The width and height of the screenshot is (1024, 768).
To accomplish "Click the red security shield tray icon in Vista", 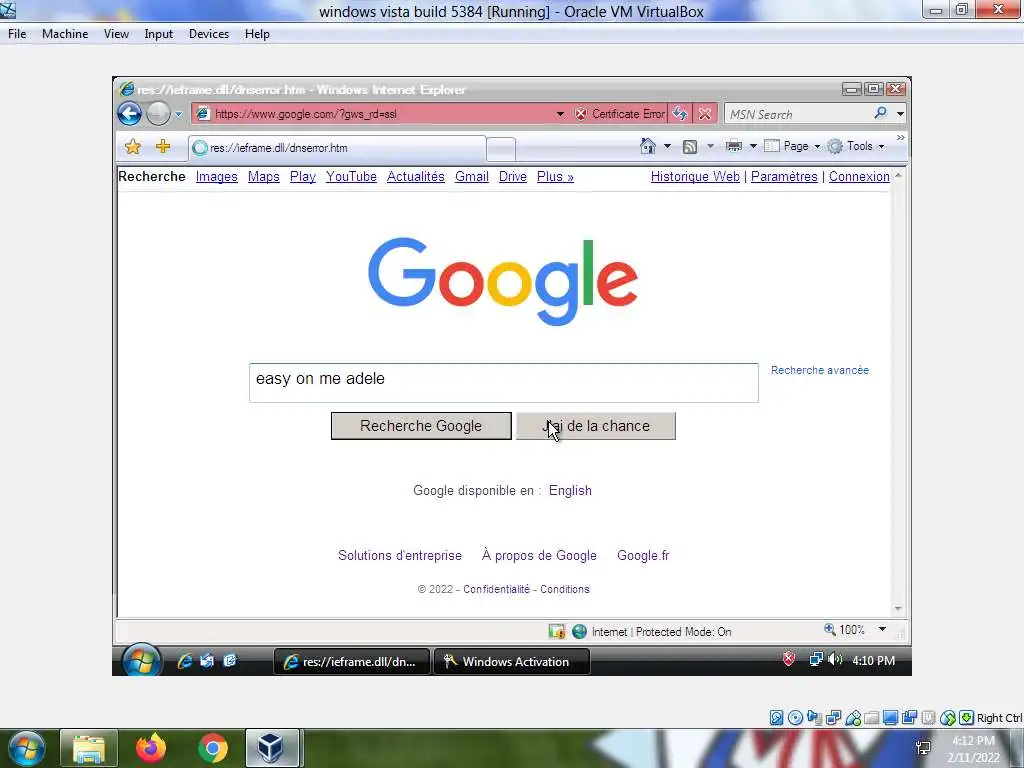I will tap(789, 660).
